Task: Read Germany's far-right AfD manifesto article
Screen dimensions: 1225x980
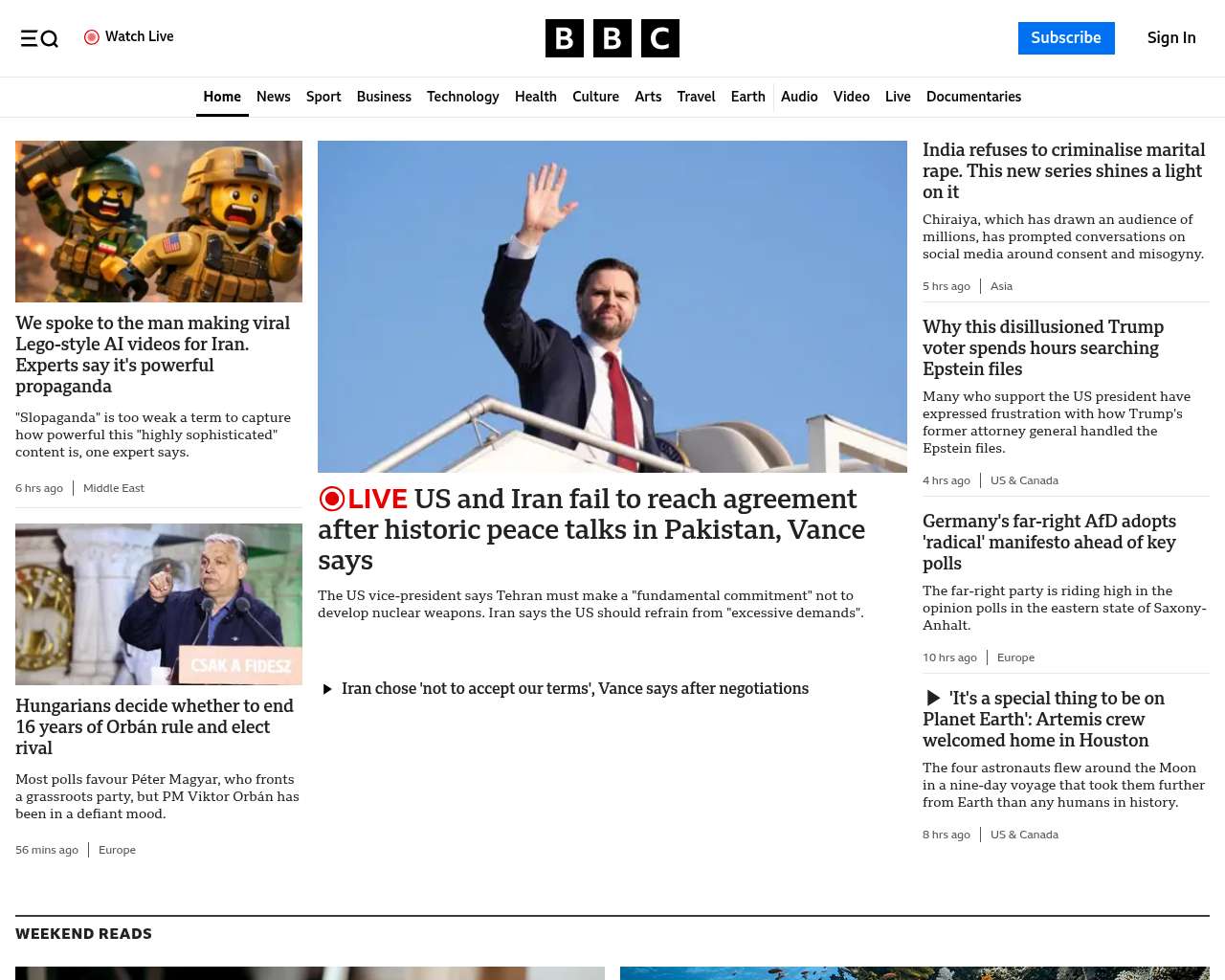Action: [x=1050, y=543]
